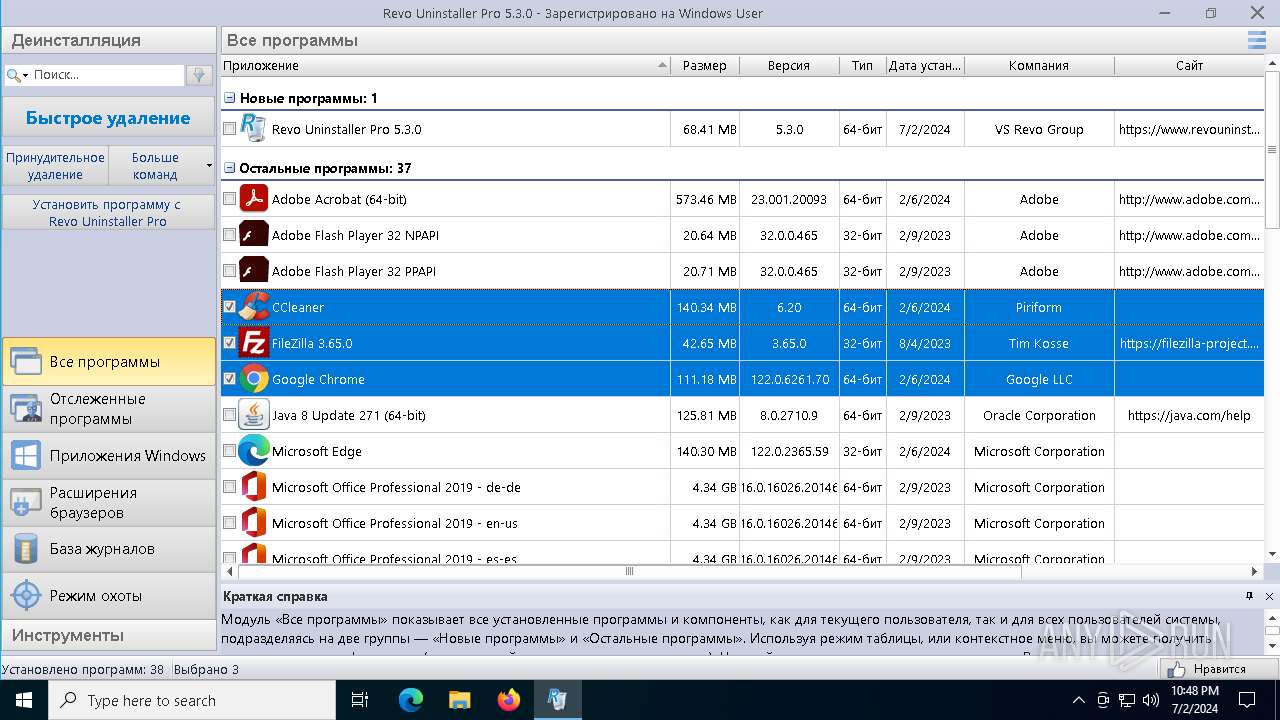Click the FileZilla program icon
The height and width of the screenshot is (720, 1280).
[x=254, y=343]
